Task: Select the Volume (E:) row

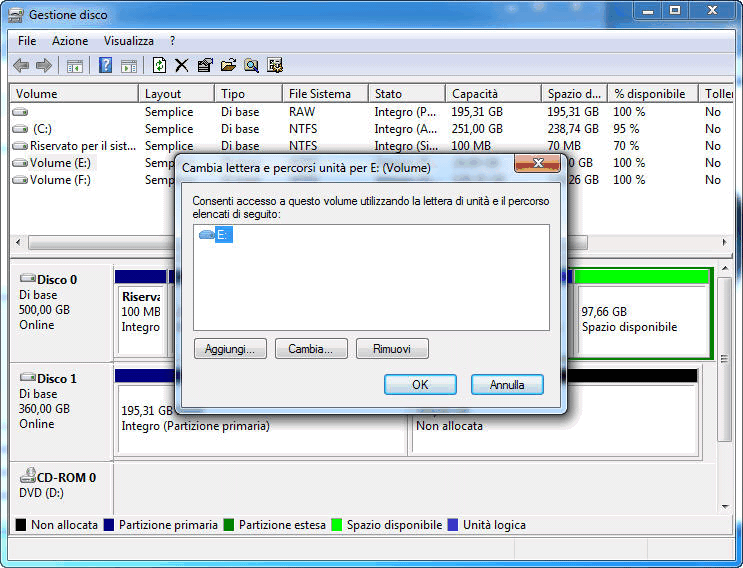Action: [x=61, y=163]
